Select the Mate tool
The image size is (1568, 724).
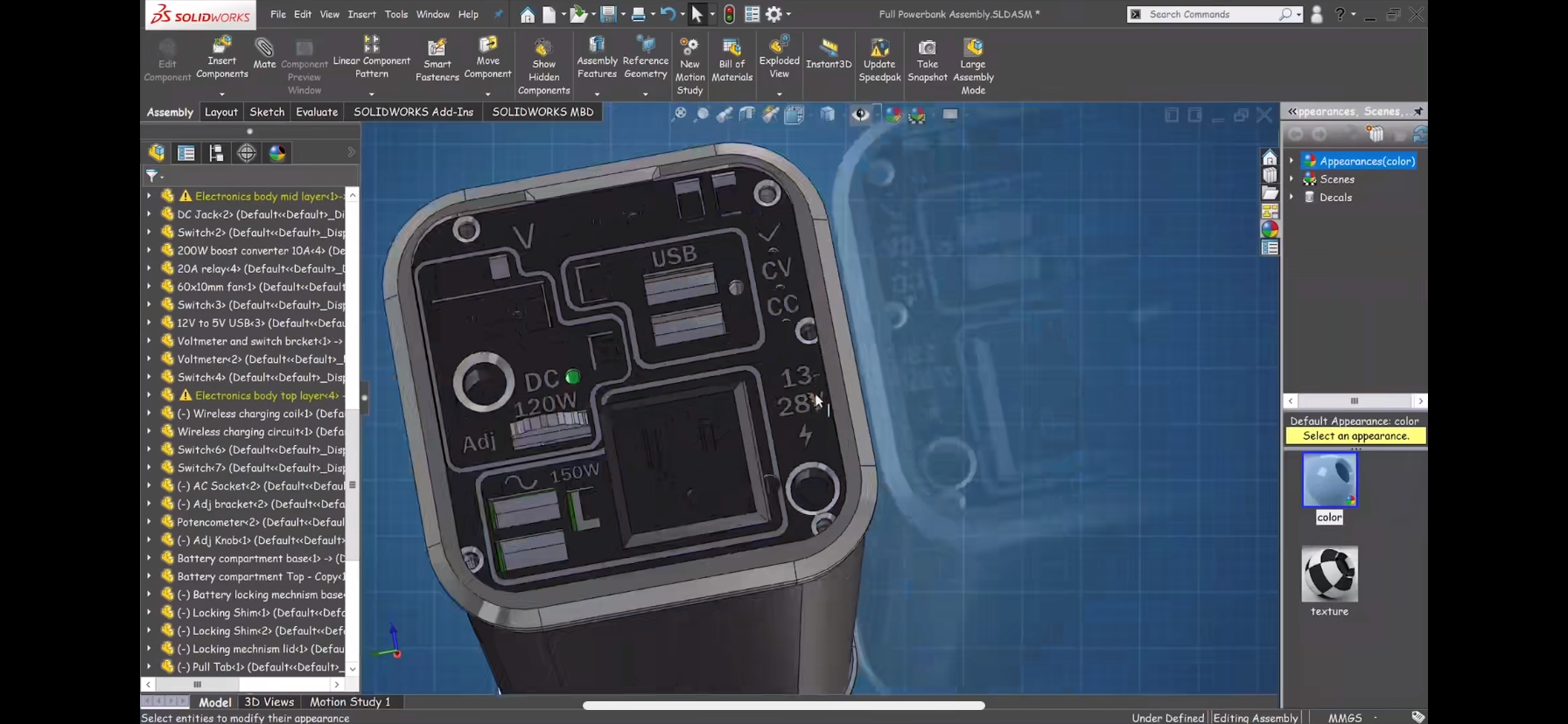264,53
